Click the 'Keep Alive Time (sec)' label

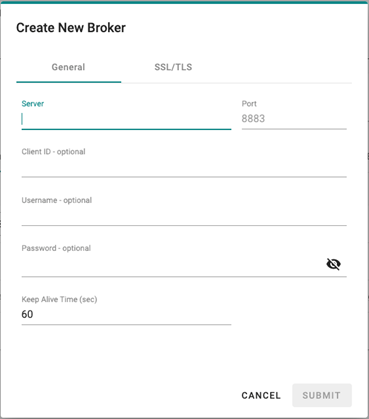[59, 299]
